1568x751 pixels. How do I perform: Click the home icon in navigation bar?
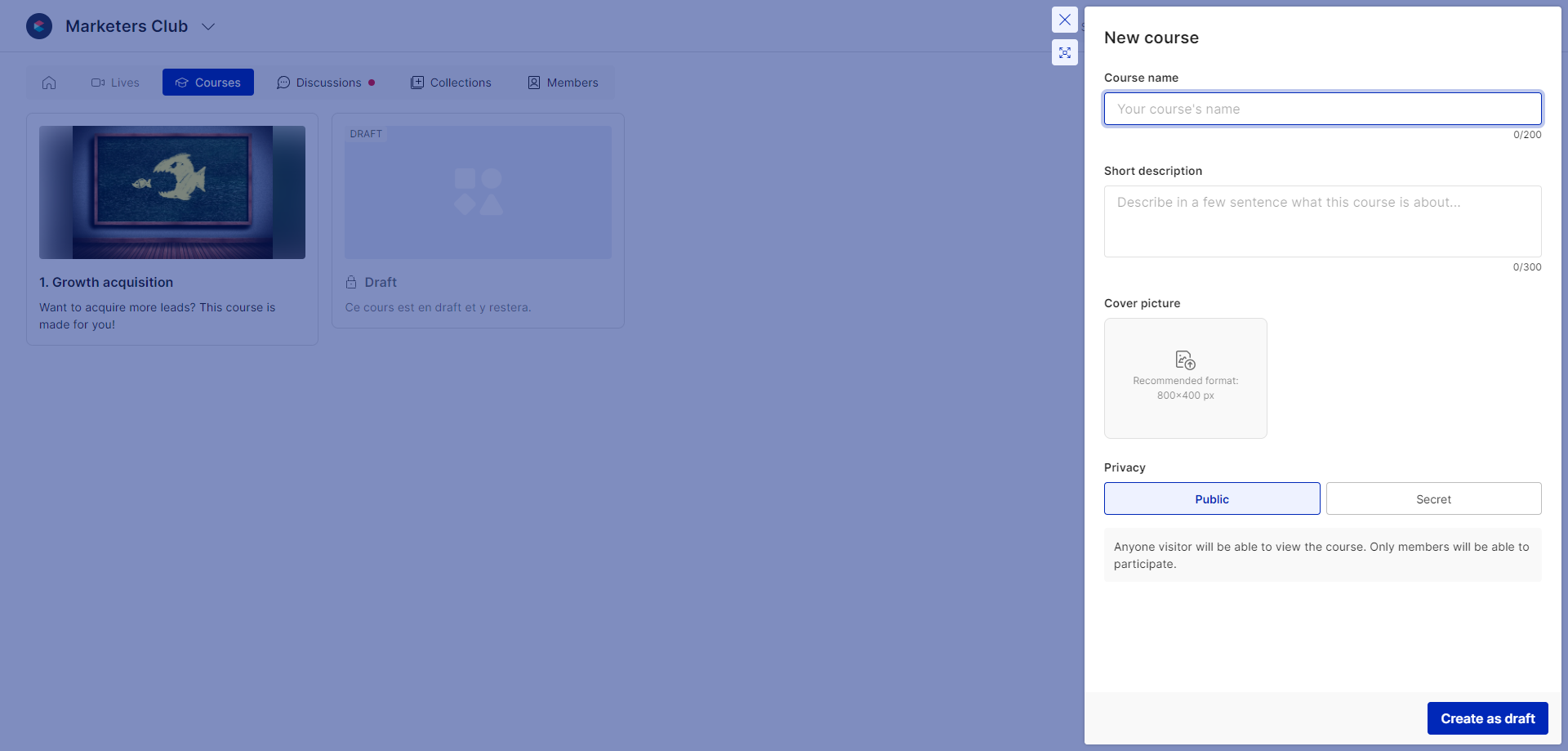click(x=49, y=83)
